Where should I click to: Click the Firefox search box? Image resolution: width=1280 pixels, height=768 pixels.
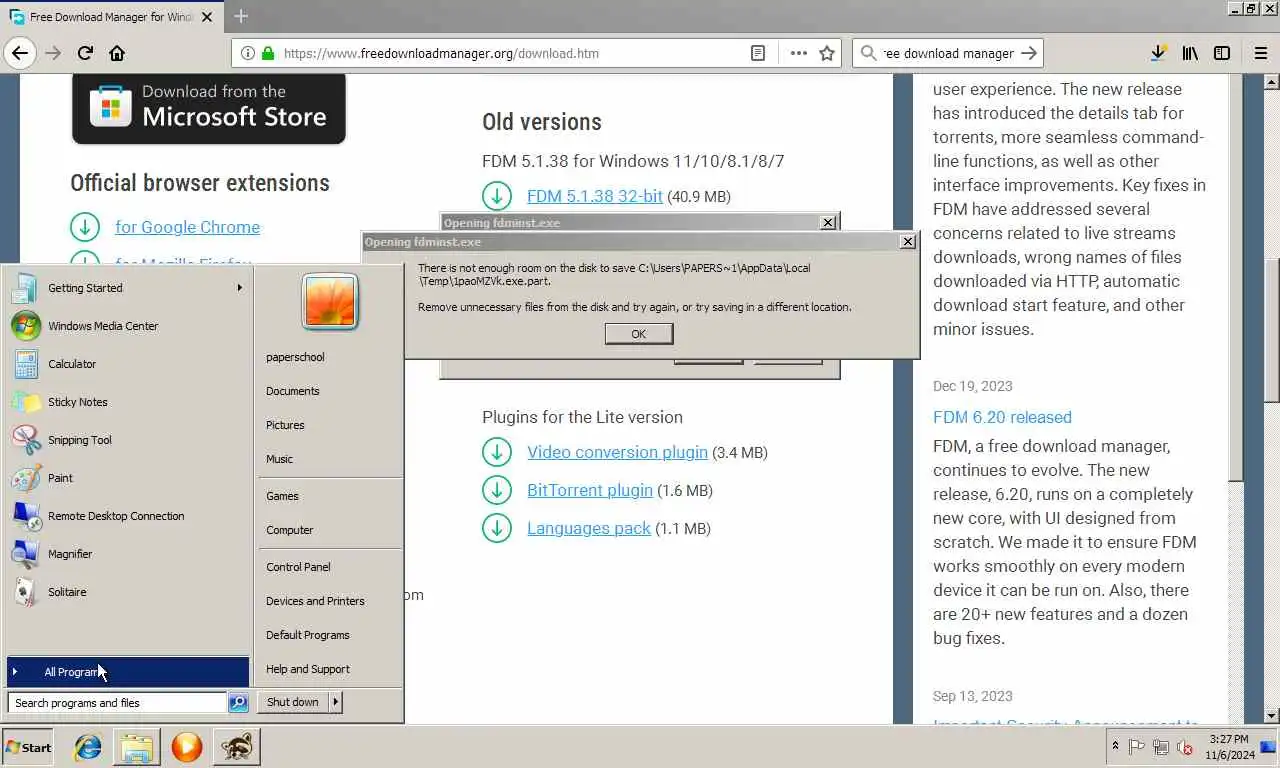coord(947,53)
